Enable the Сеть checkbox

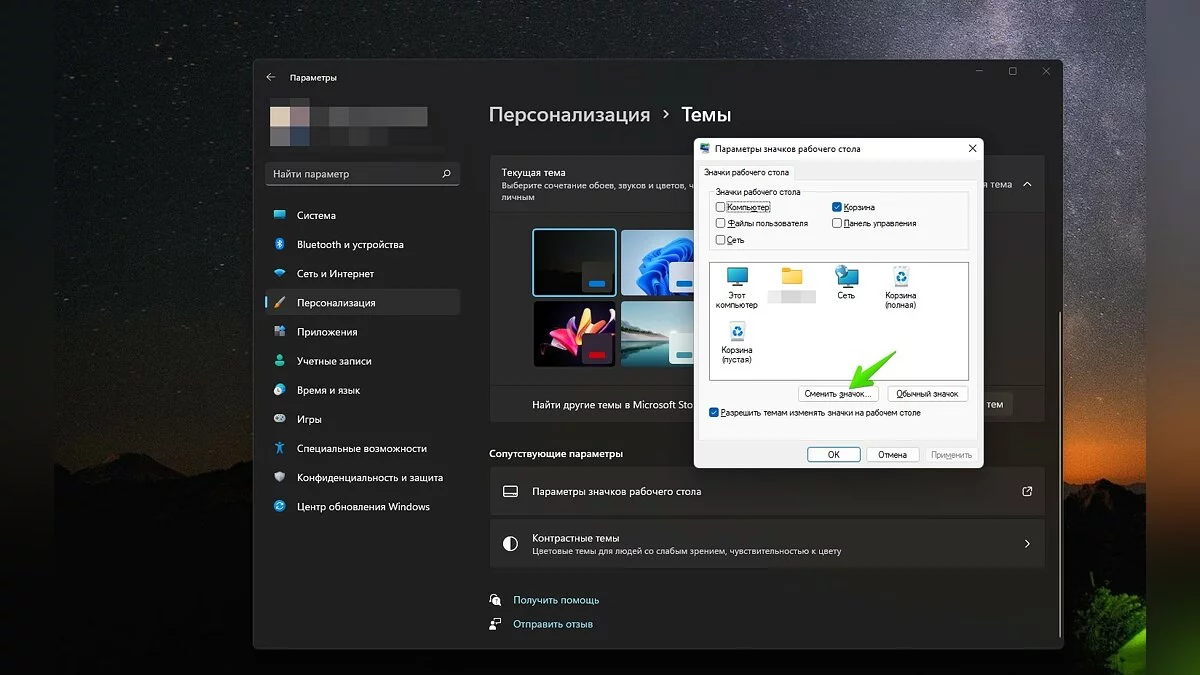(721, 240)
